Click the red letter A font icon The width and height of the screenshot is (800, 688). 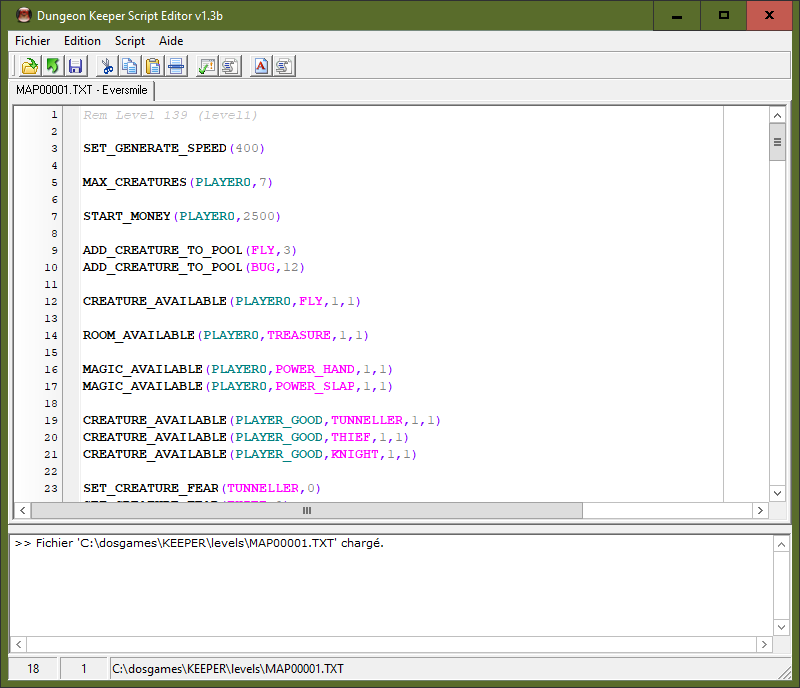pyautogui.click(x=260, y=66)
